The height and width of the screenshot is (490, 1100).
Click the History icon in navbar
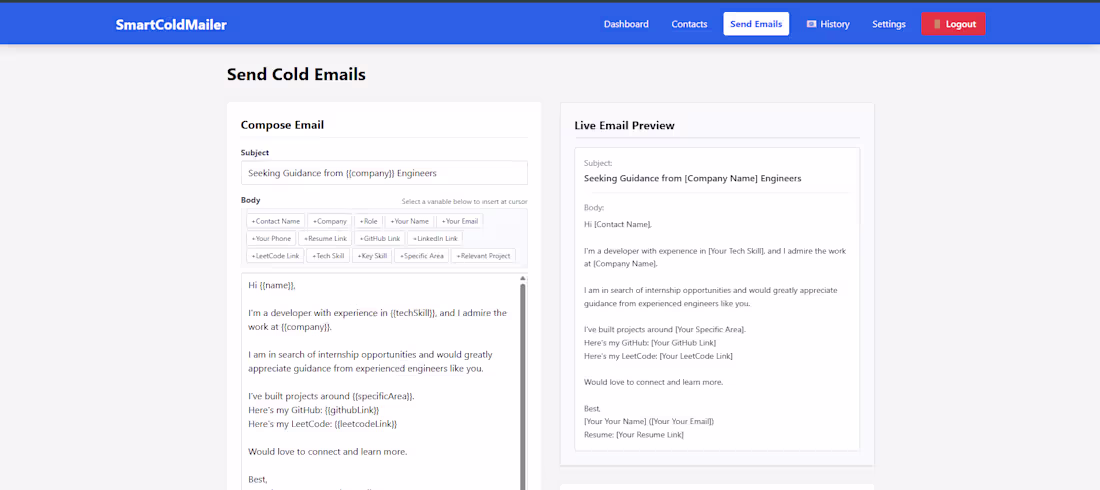812,24
